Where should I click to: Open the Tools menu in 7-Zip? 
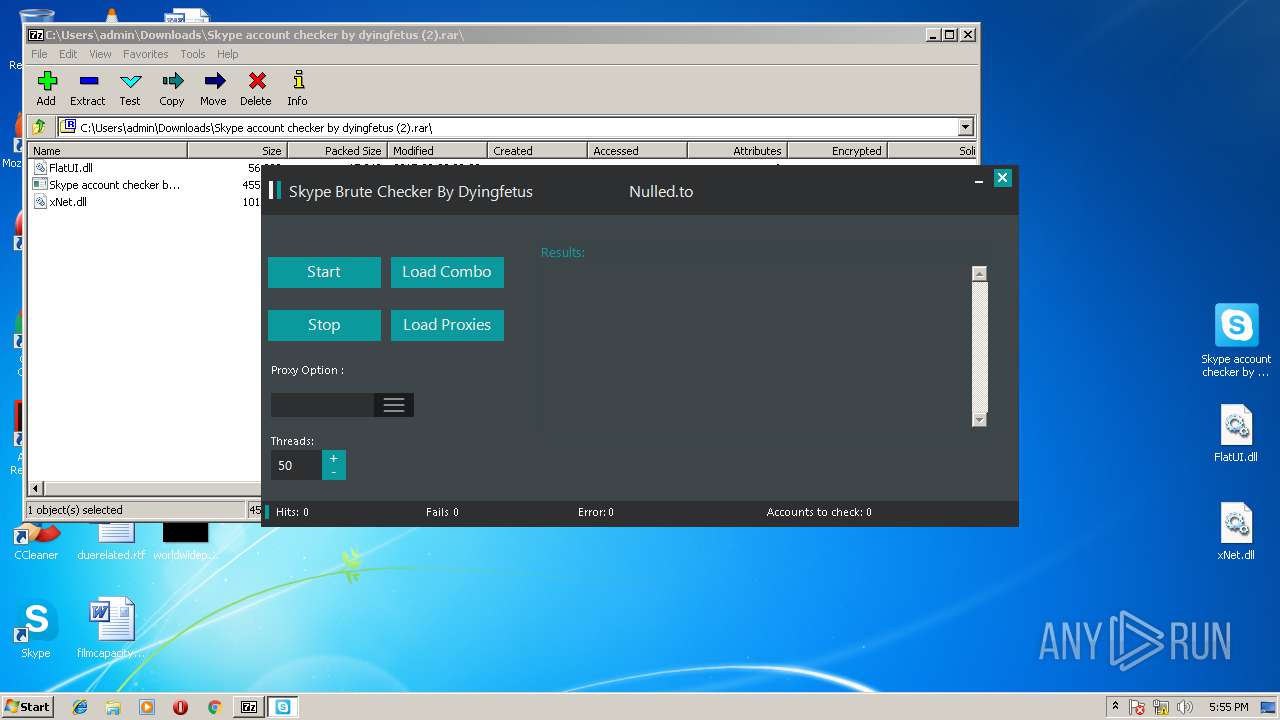point(193,54)
